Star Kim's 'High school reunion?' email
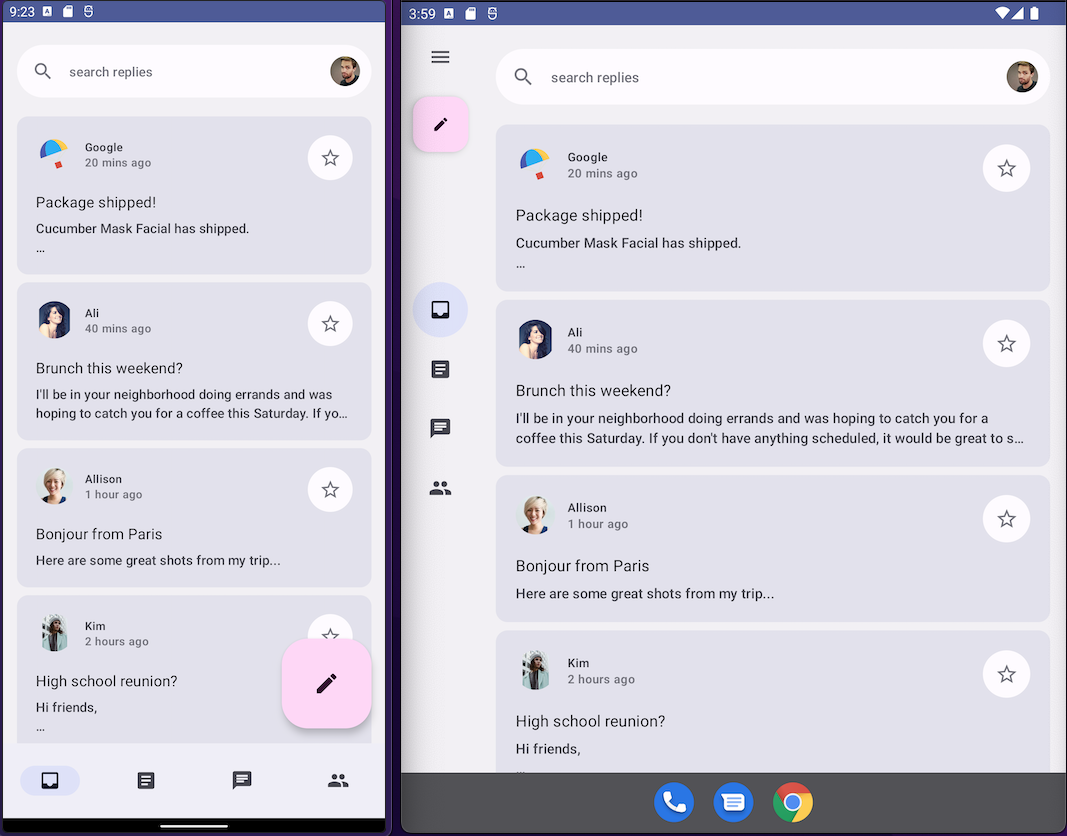The height and width of the screenshot is (836, 1067). coord(1006,674)
